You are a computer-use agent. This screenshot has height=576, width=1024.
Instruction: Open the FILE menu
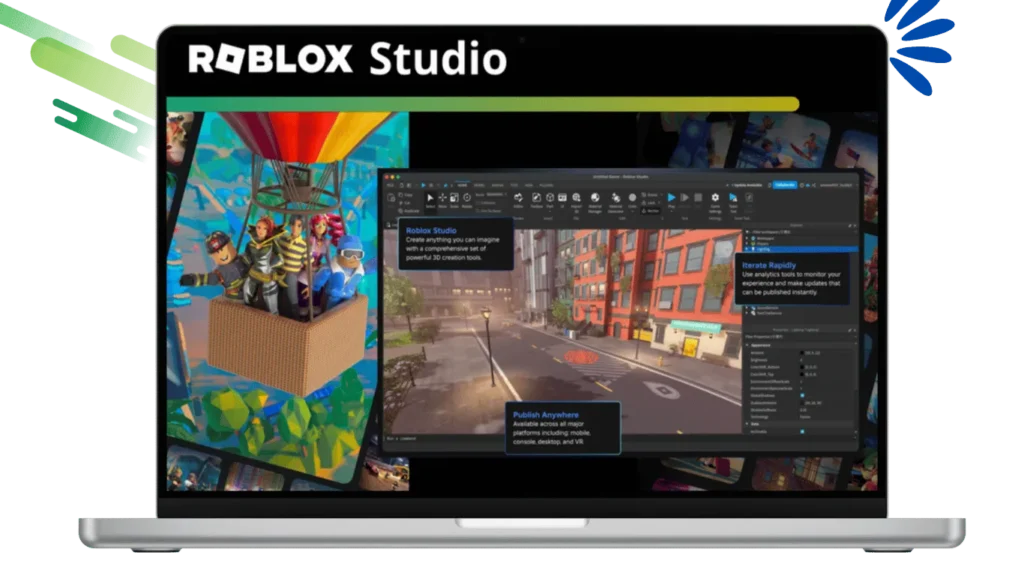pyautogui.click(x=391, y=185)
